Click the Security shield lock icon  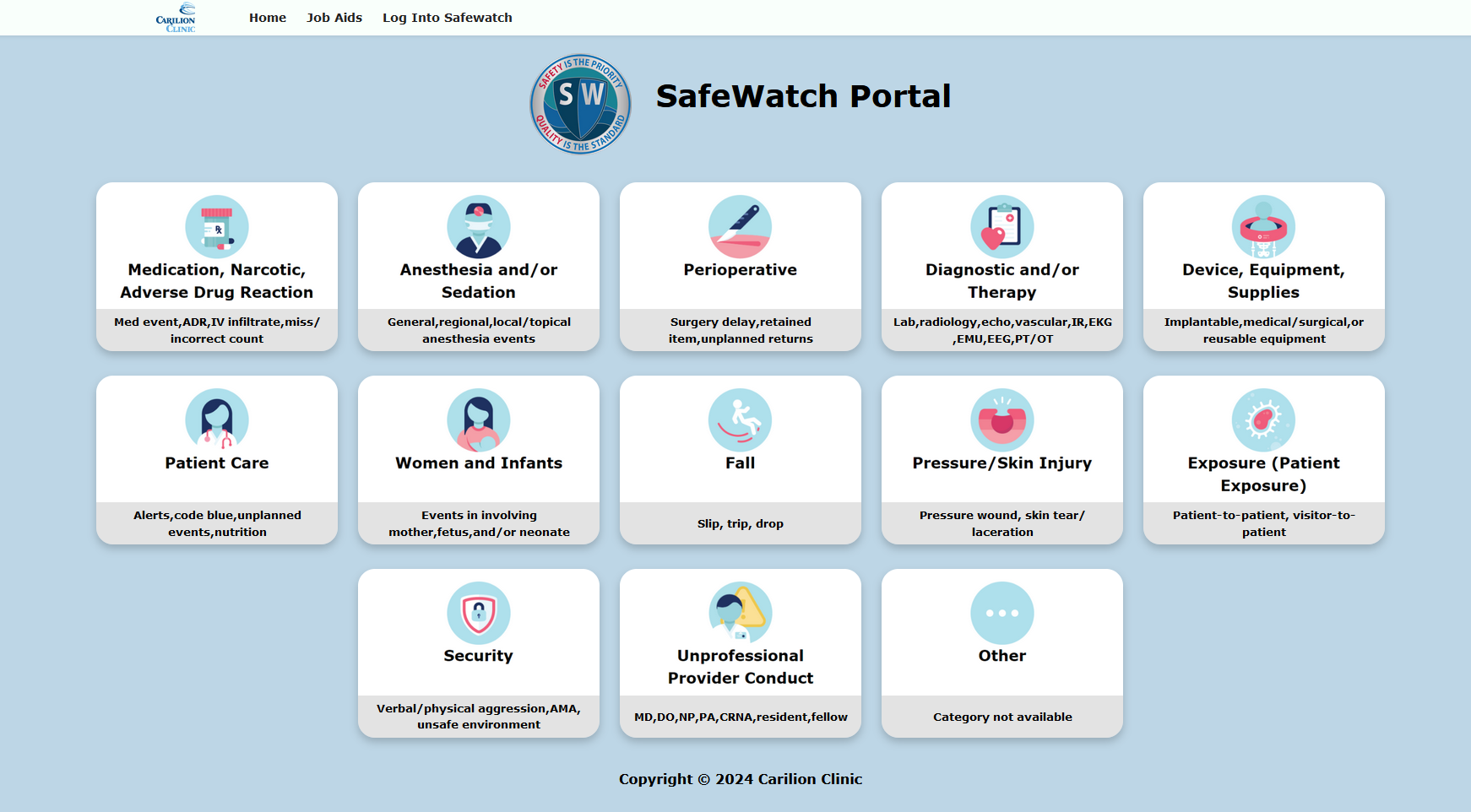coord(479,614)
